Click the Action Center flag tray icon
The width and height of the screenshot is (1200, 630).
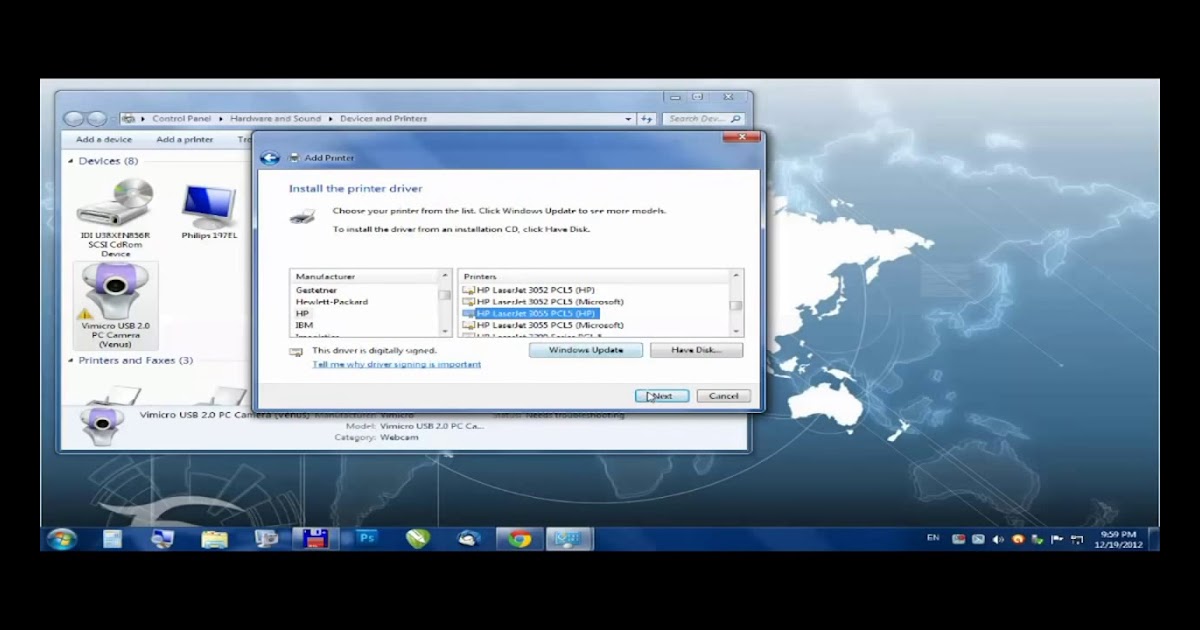click(1056, 539)
